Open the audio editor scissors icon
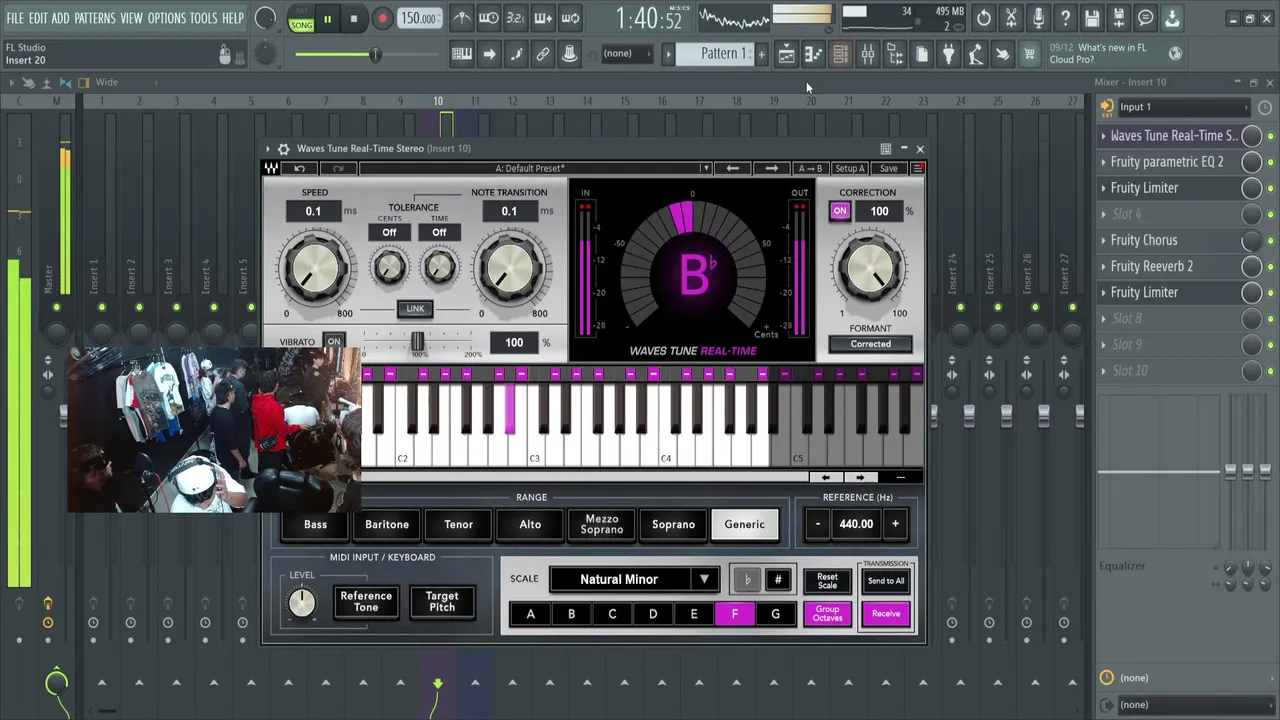 coord(1011,18)
